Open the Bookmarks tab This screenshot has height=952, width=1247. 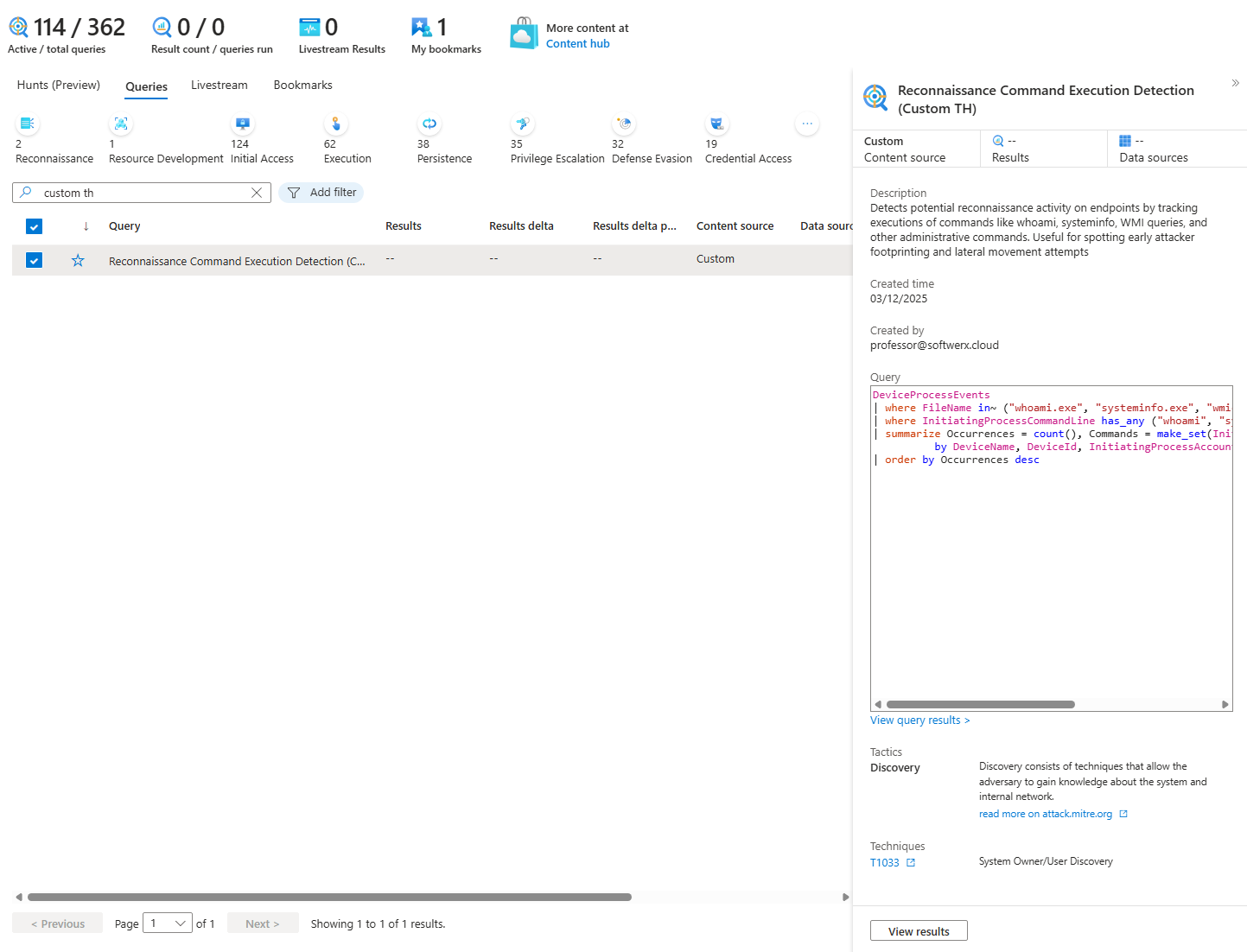point(302,85)
